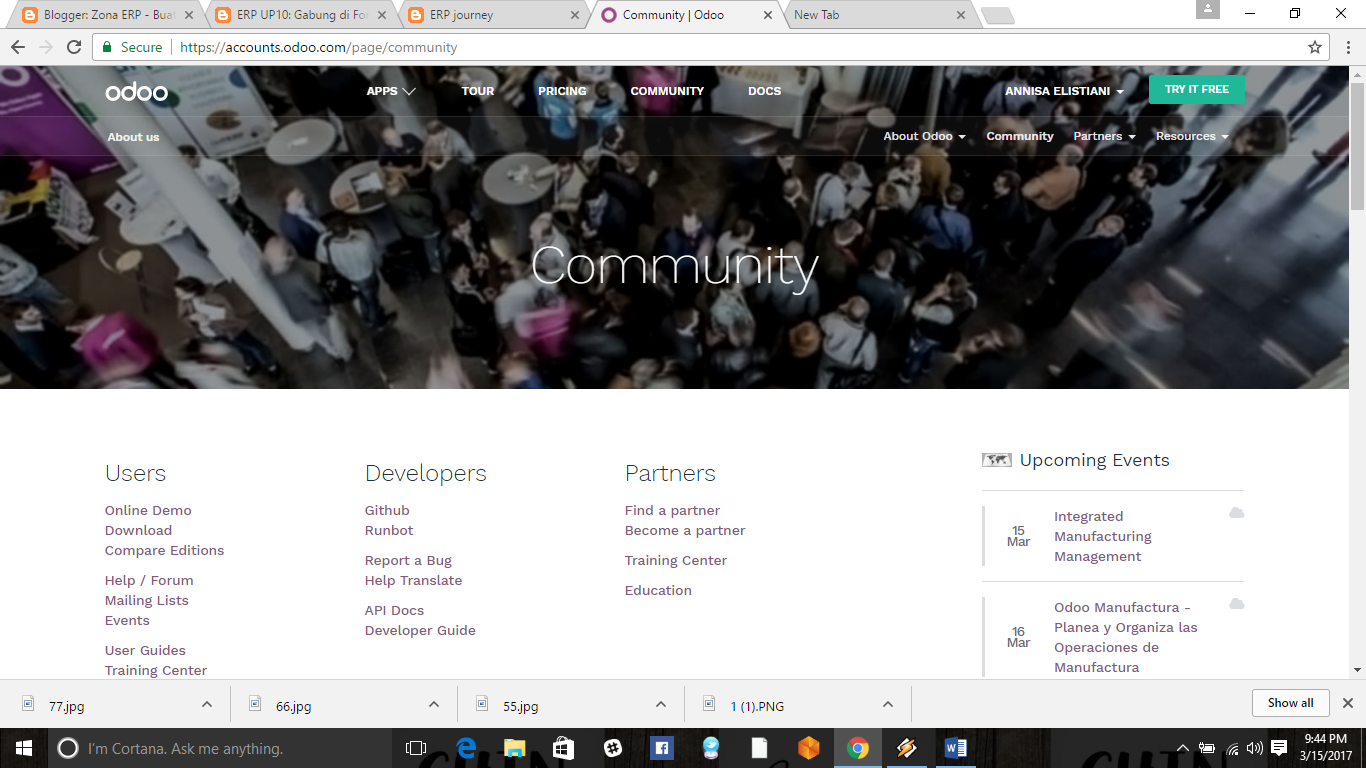Expand the APPS dropdown menu

pos(391,91)
